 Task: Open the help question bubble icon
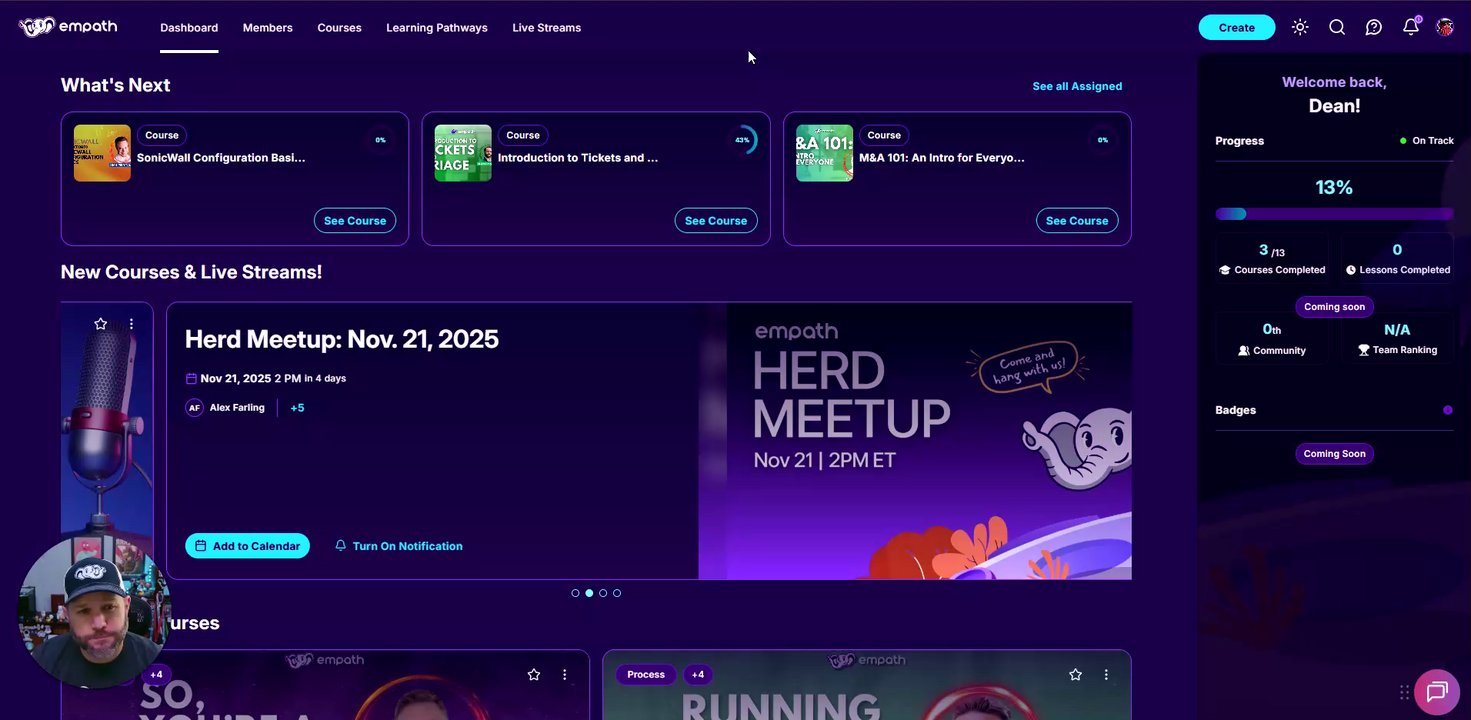point(1374,27)
